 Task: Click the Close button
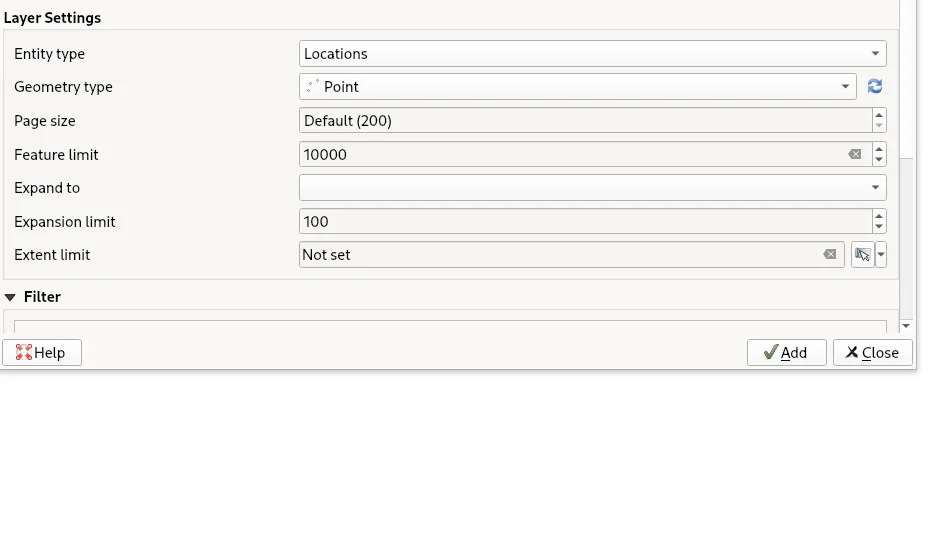click(x=872, y=352)
